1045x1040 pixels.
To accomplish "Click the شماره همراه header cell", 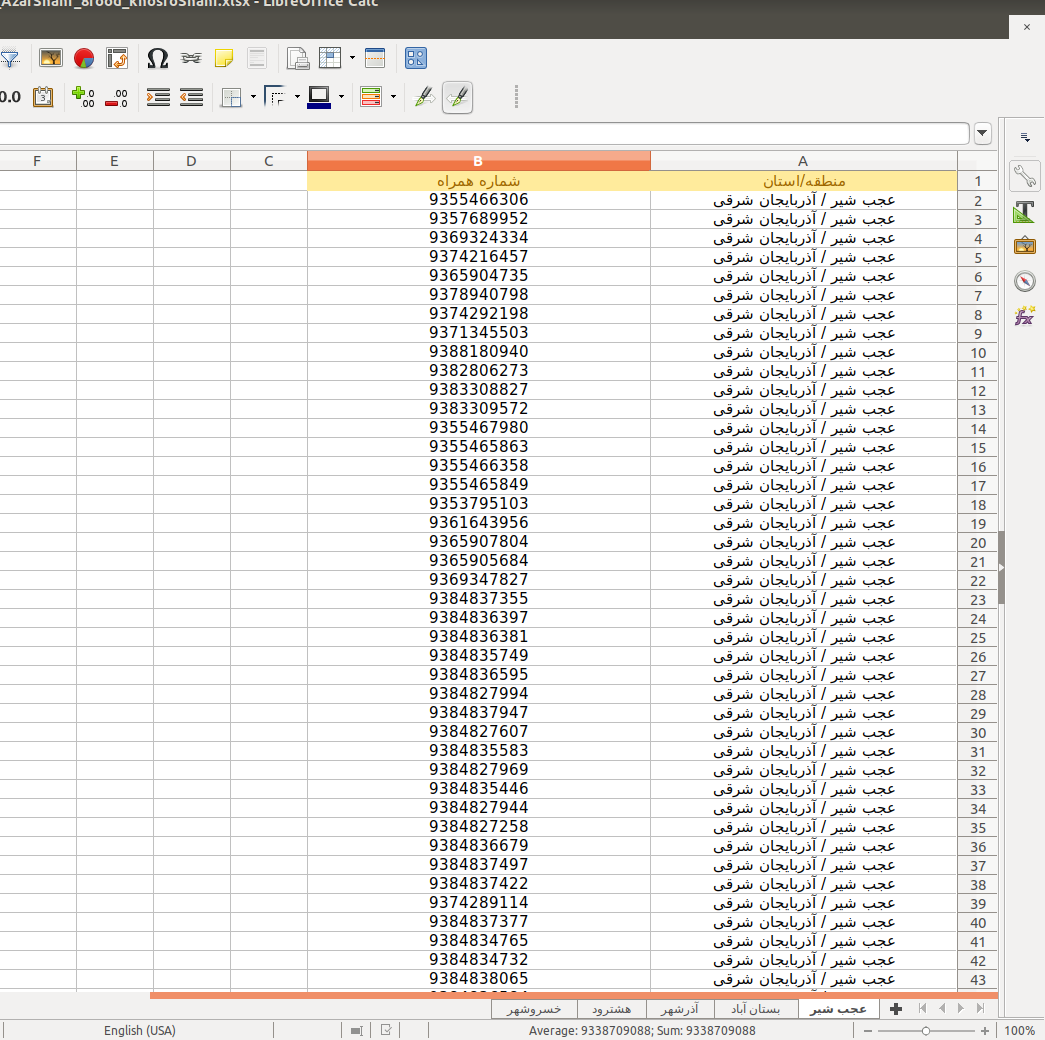I will click(x=479, y=181).
